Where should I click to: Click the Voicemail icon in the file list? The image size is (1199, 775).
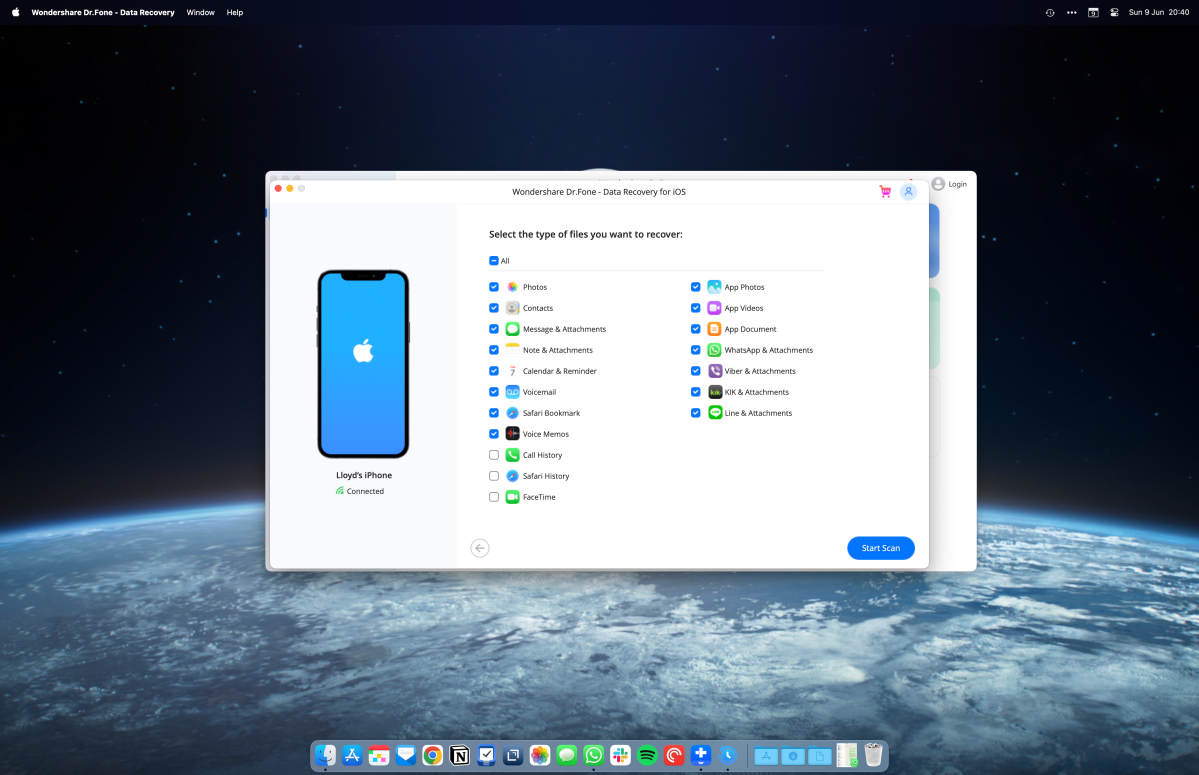pyautogui.click(x=510, y=392)
